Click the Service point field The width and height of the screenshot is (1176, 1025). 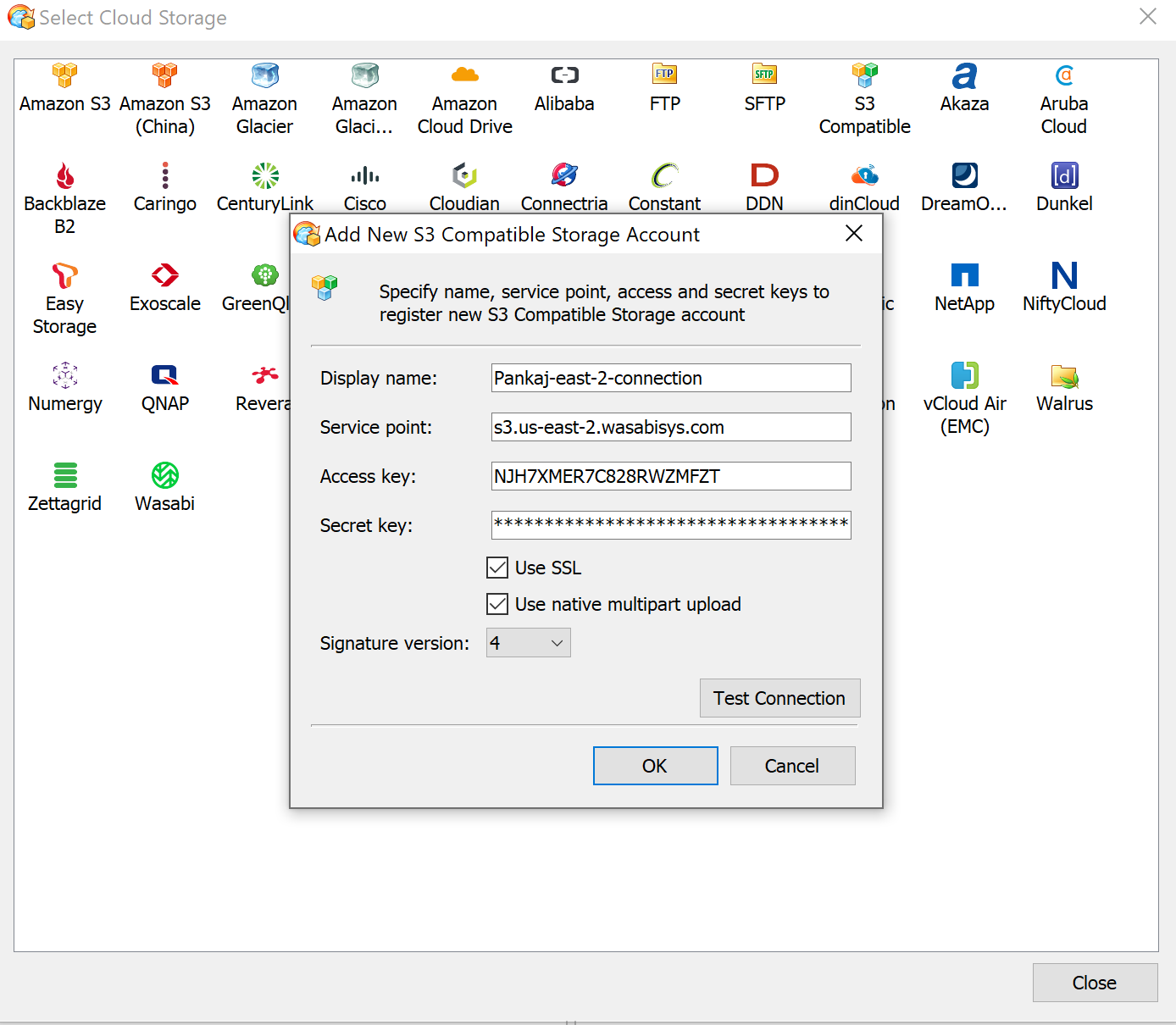click(x=671, y=427)
